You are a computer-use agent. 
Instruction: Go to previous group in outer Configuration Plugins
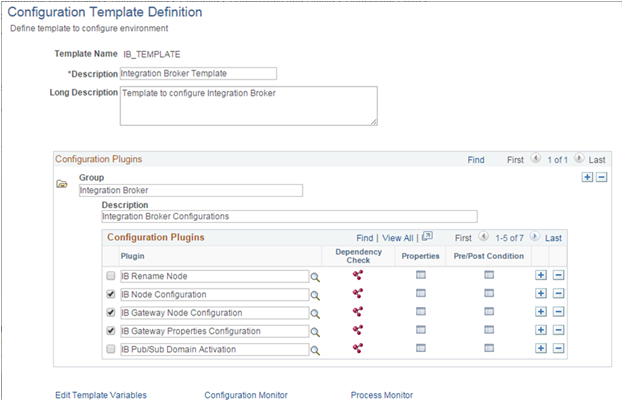(x=536, y=159)
